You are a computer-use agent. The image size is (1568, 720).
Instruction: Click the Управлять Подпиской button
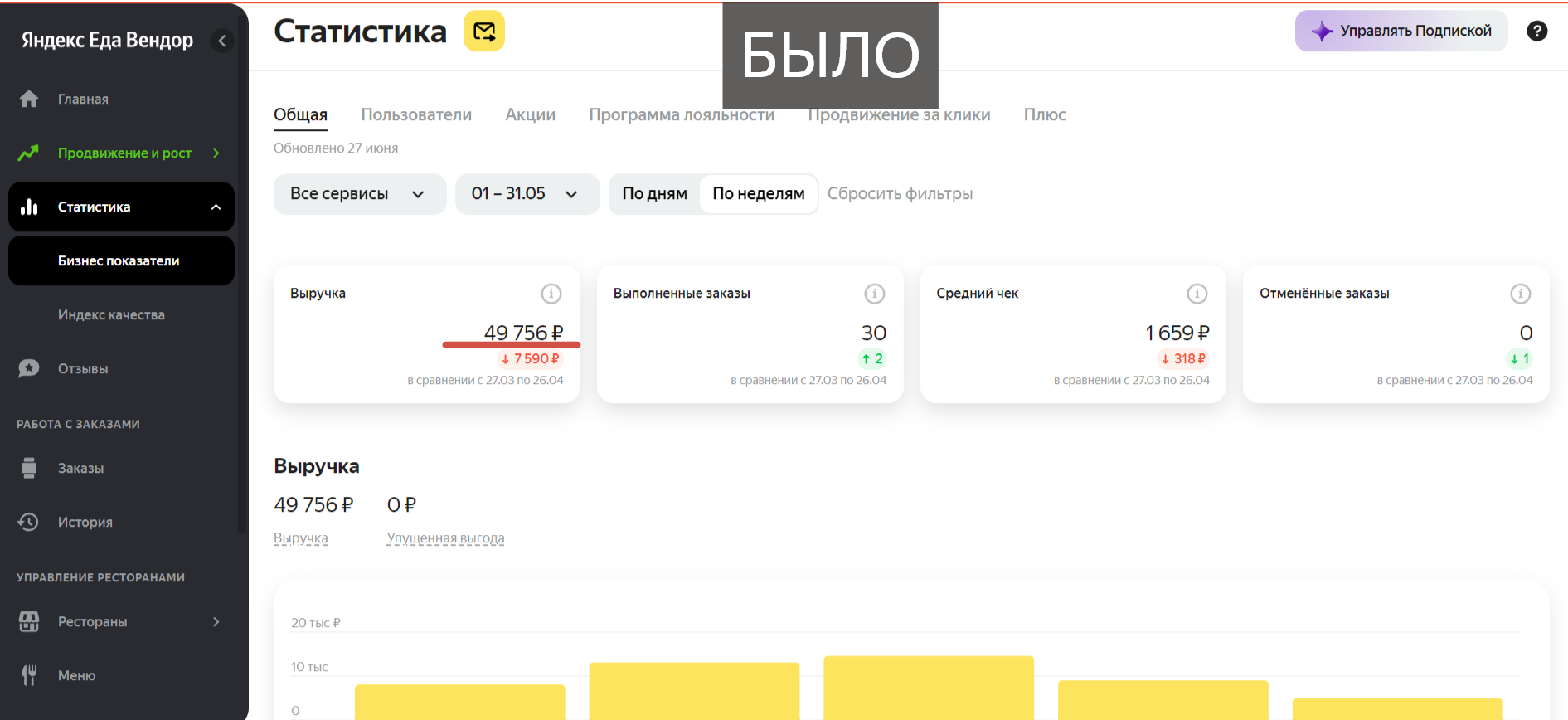(x=1401, y=31)
